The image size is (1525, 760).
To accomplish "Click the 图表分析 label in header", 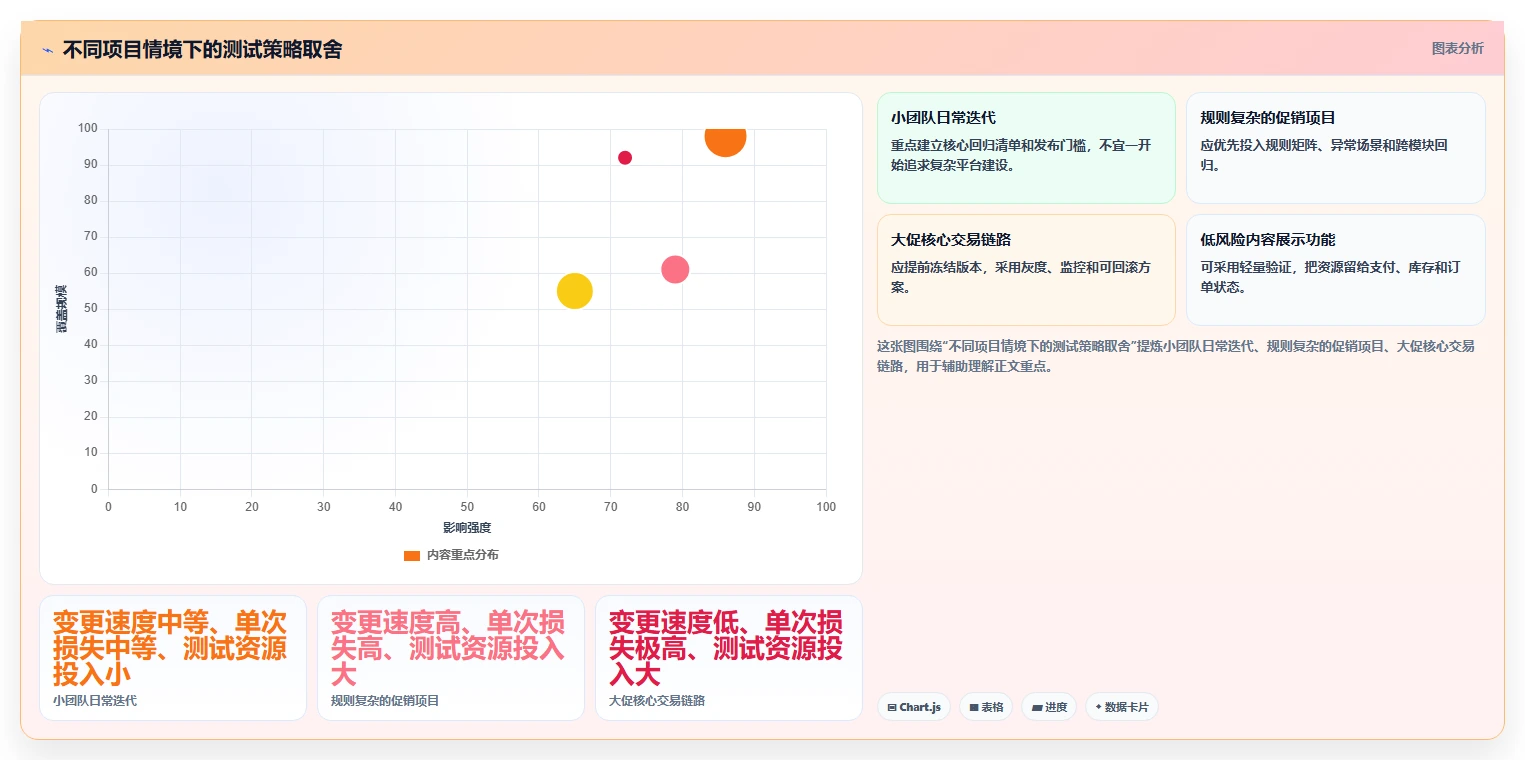I will (1457, 48).
